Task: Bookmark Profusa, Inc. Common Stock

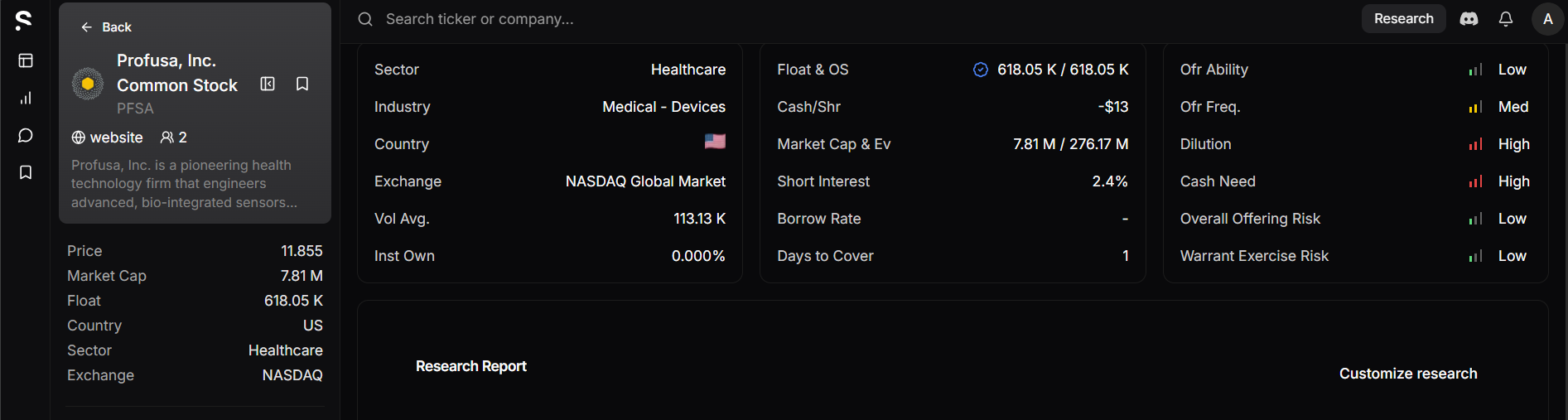Action: 302,84
